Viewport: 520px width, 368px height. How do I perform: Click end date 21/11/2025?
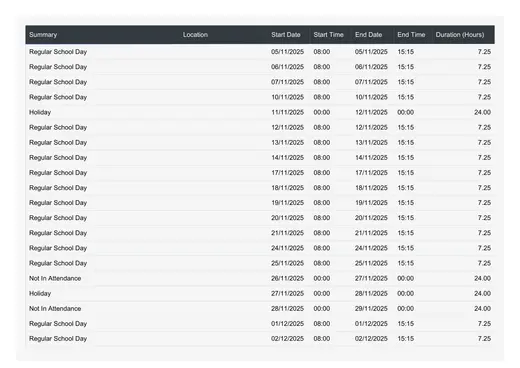[371, 233]
